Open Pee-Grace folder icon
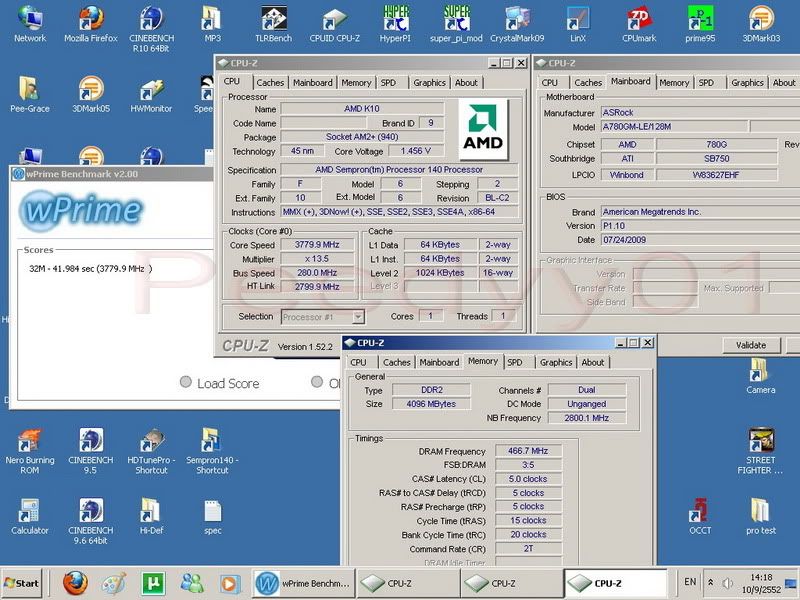Image resolution: width=800 pixels, height=600 pixels. click(30, 94)
